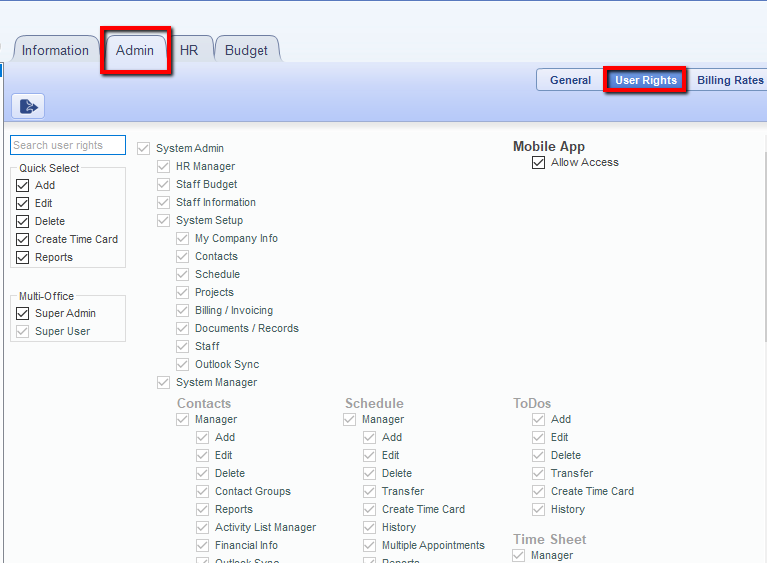Toggle Quick Select Edit checkbox
Screen dimensions: 767x563
(23, 203)
